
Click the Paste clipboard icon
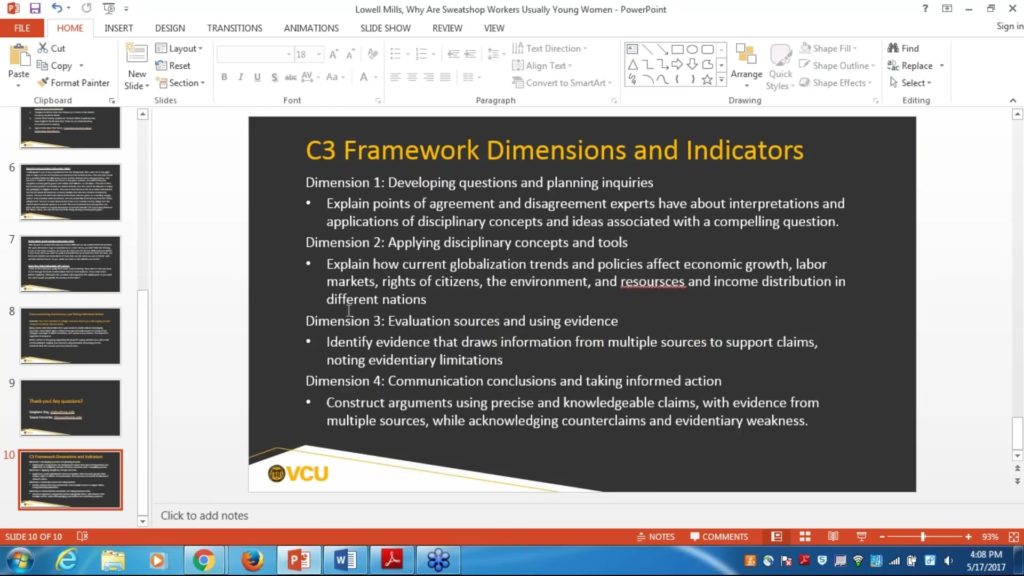coord(18,58)
